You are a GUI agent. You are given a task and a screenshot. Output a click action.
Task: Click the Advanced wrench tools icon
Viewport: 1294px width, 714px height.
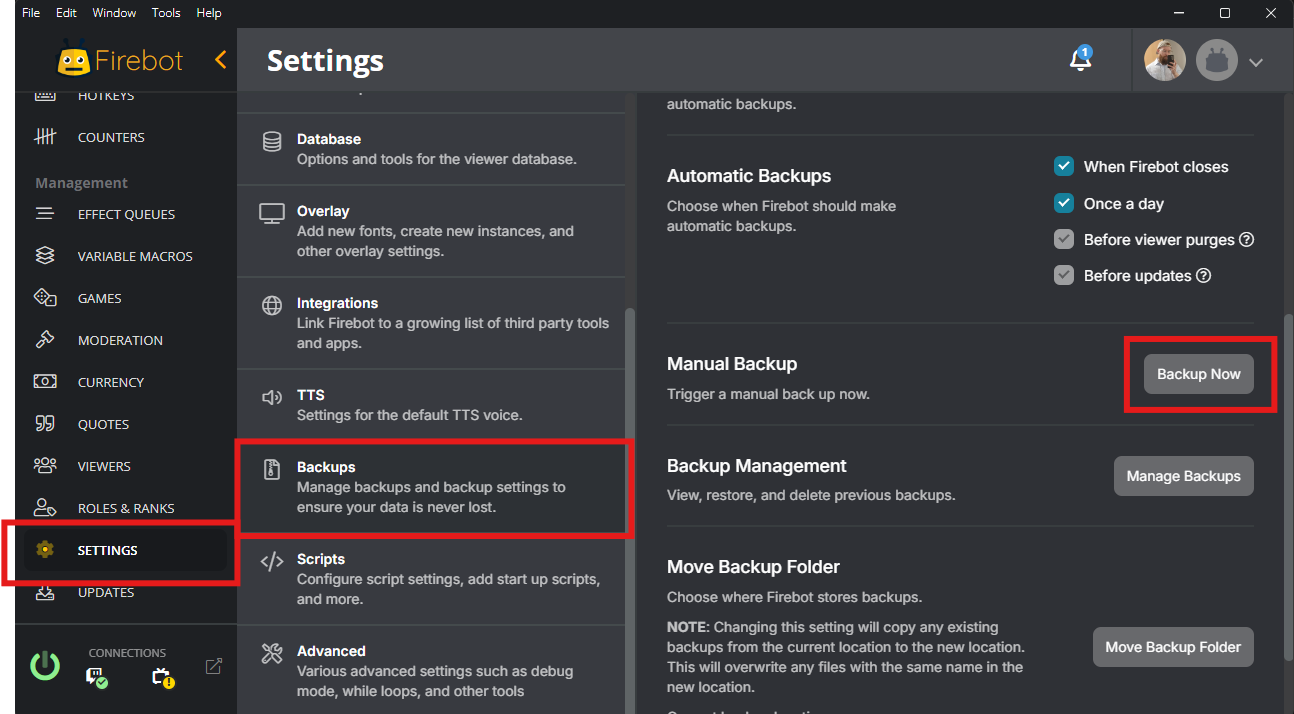(272, 654)
